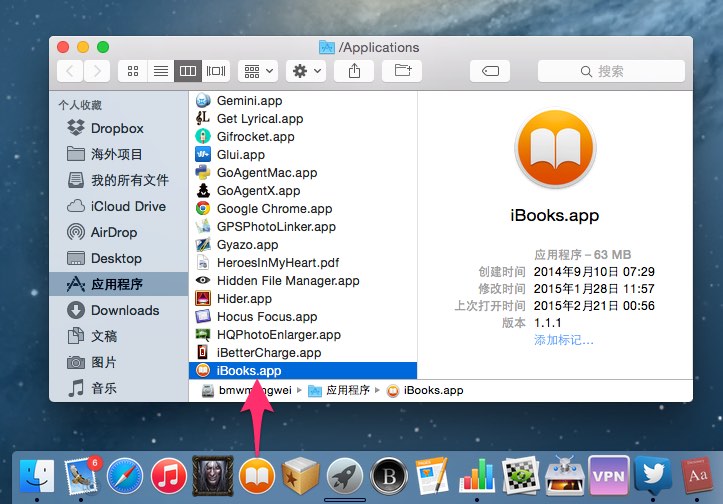Select Gemini.app in the file list
Viewport: 723px width, 504px height.
click(303, 101)
